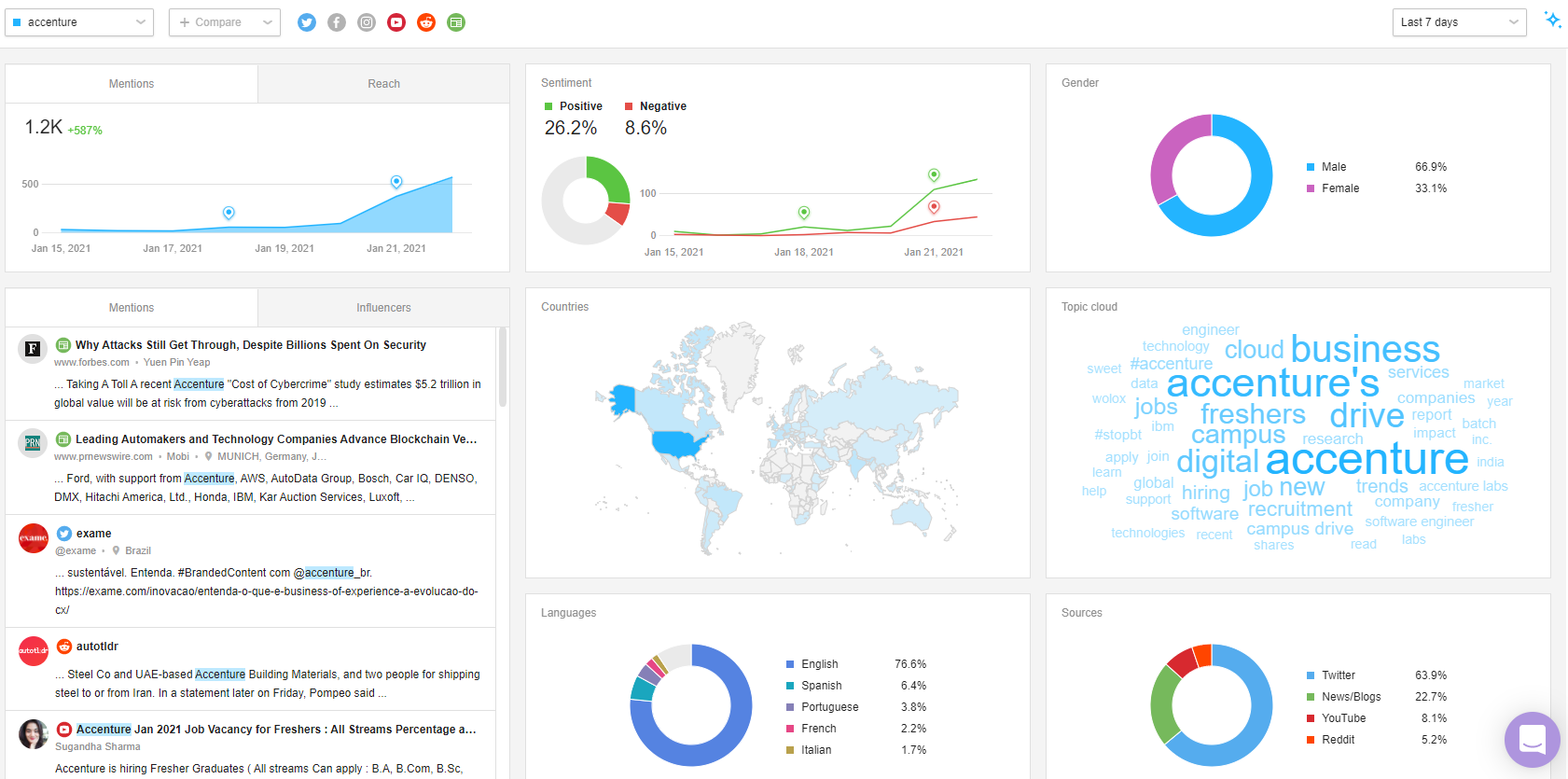Click the news icon beside Forbes headline

(63, 345)
